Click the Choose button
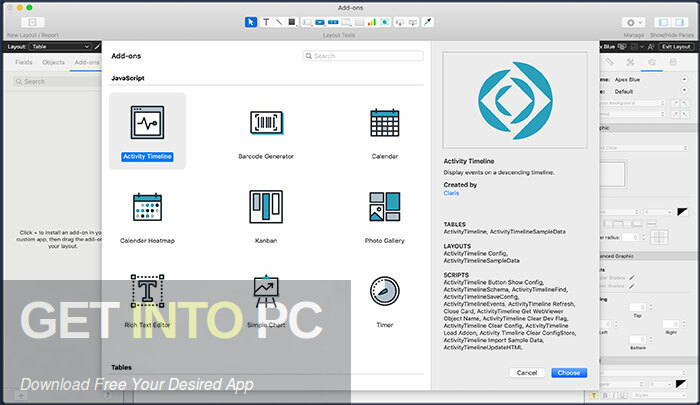 (569, 372)
